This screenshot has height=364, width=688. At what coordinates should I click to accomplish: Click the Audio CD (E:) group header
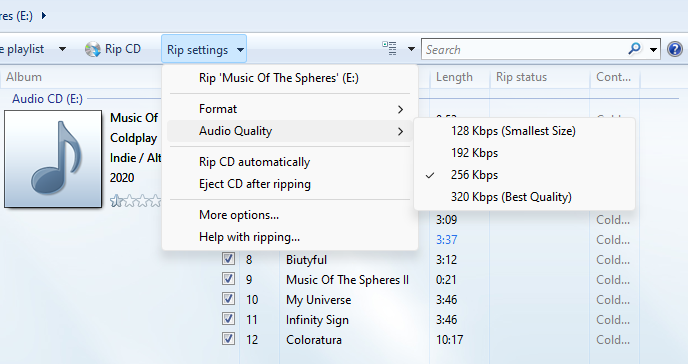[47, 99]
